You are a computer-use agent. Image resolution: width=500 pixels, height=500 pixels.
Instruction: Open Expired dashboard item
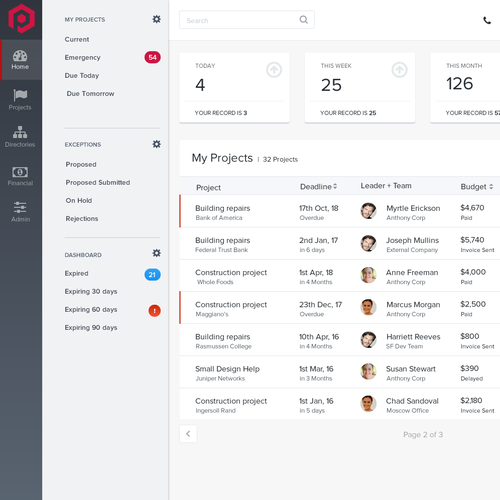click(77, 273)
